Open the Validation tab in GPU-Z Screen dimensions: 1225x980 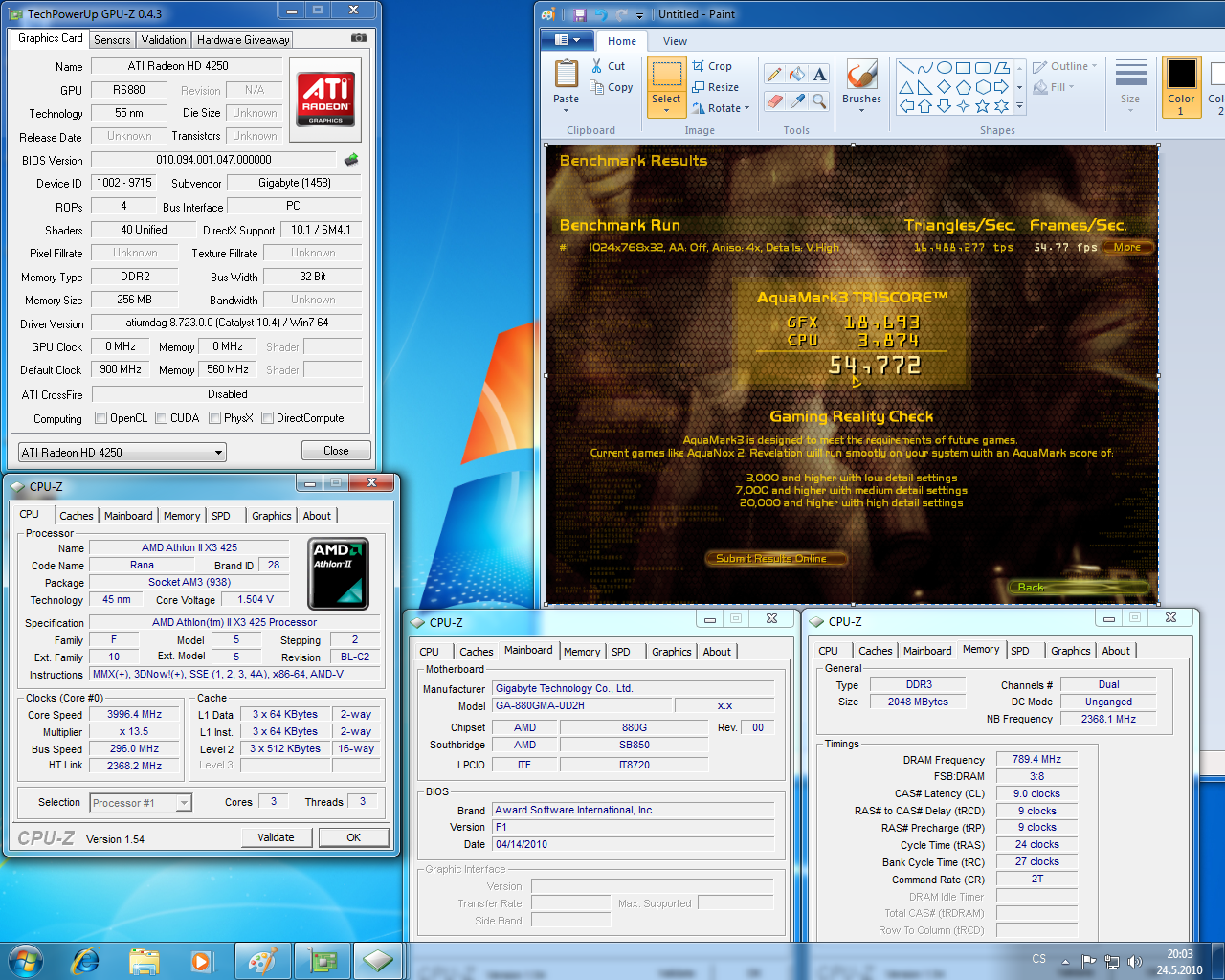pos(164,40)
